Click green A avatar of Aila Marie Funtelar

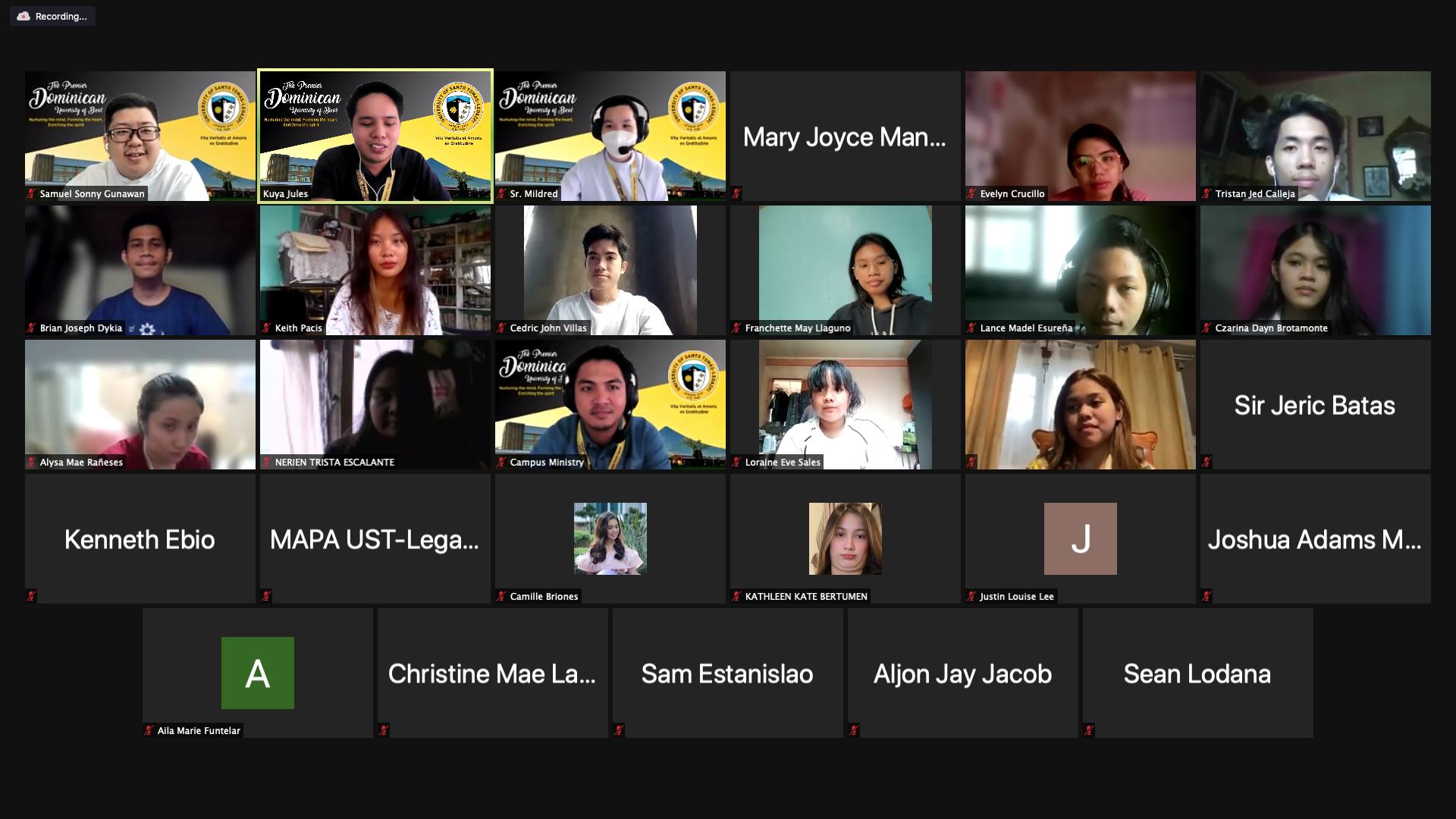257,673
